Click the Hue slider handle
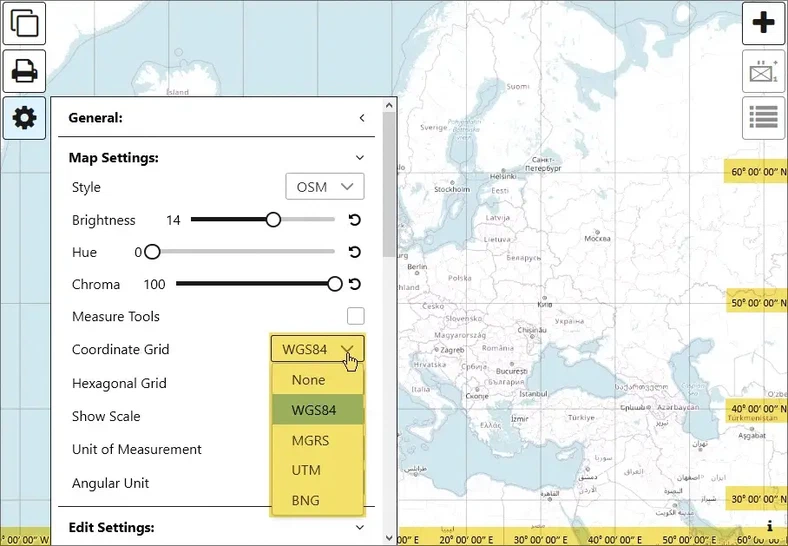 (x=152, y=251)
